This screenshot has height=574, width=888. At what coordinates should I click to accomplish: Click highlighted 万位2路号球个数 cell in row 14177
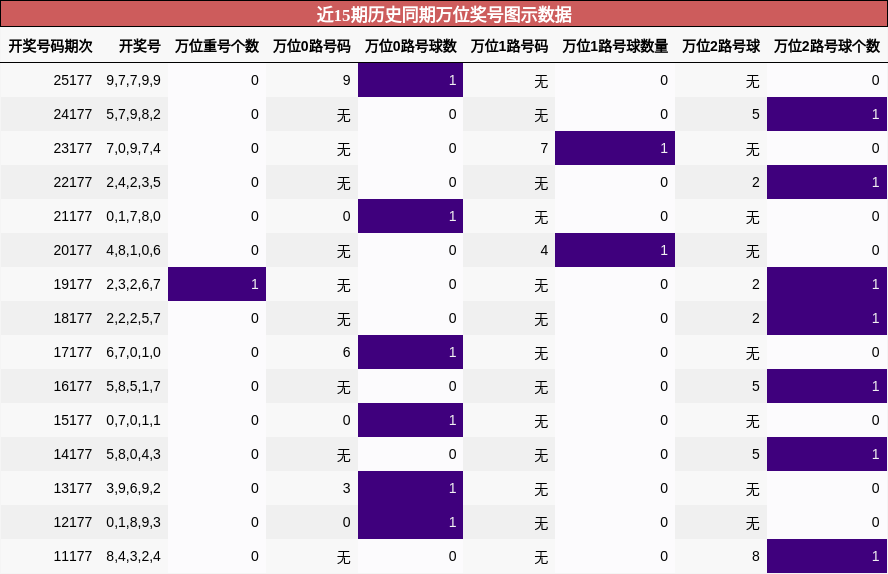827,454
